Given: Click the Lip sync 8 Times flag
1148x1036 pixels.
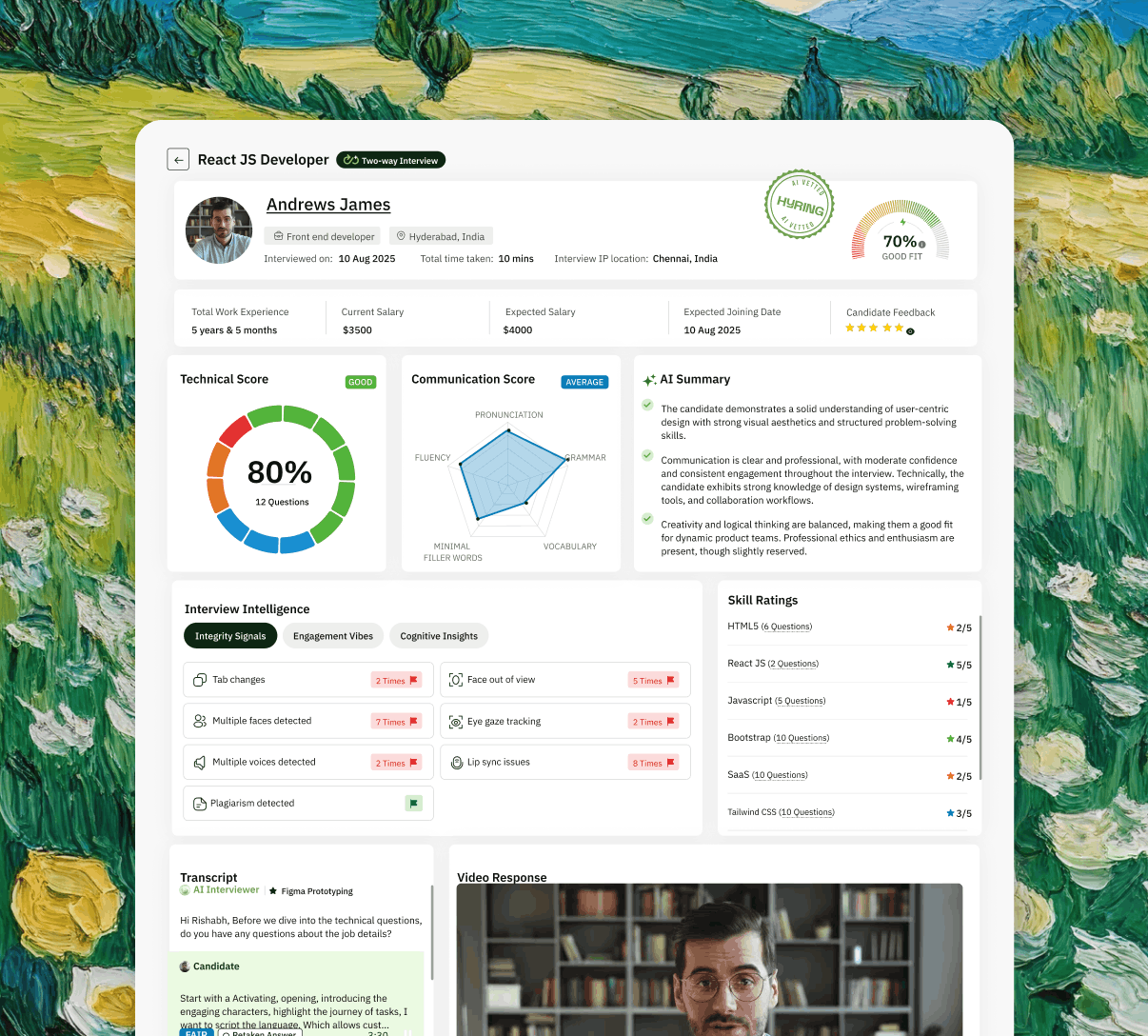Looking at the screenshot, I should tap(653, 763).
